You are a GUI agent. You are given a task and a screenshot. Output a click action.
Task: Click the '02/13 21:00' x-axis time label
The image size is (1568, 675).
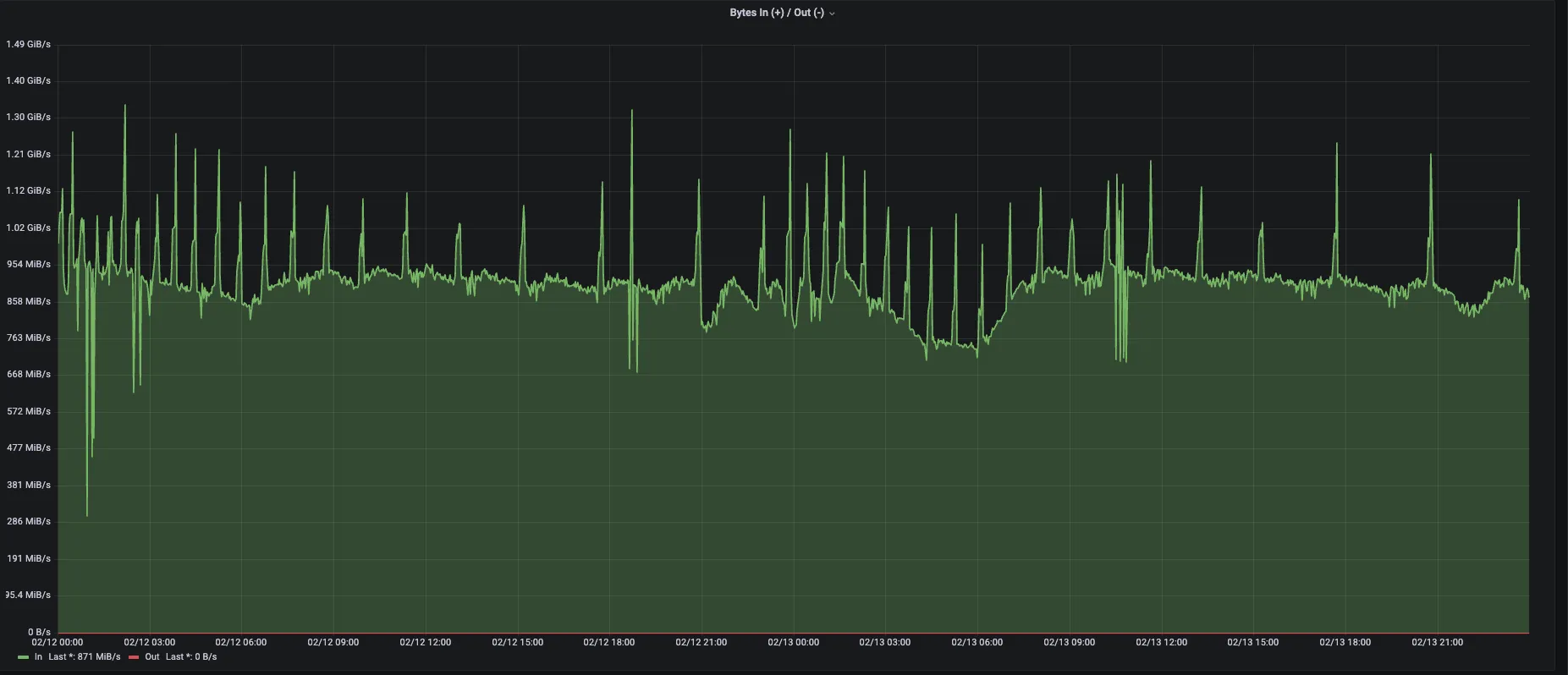pos(1437,642)
